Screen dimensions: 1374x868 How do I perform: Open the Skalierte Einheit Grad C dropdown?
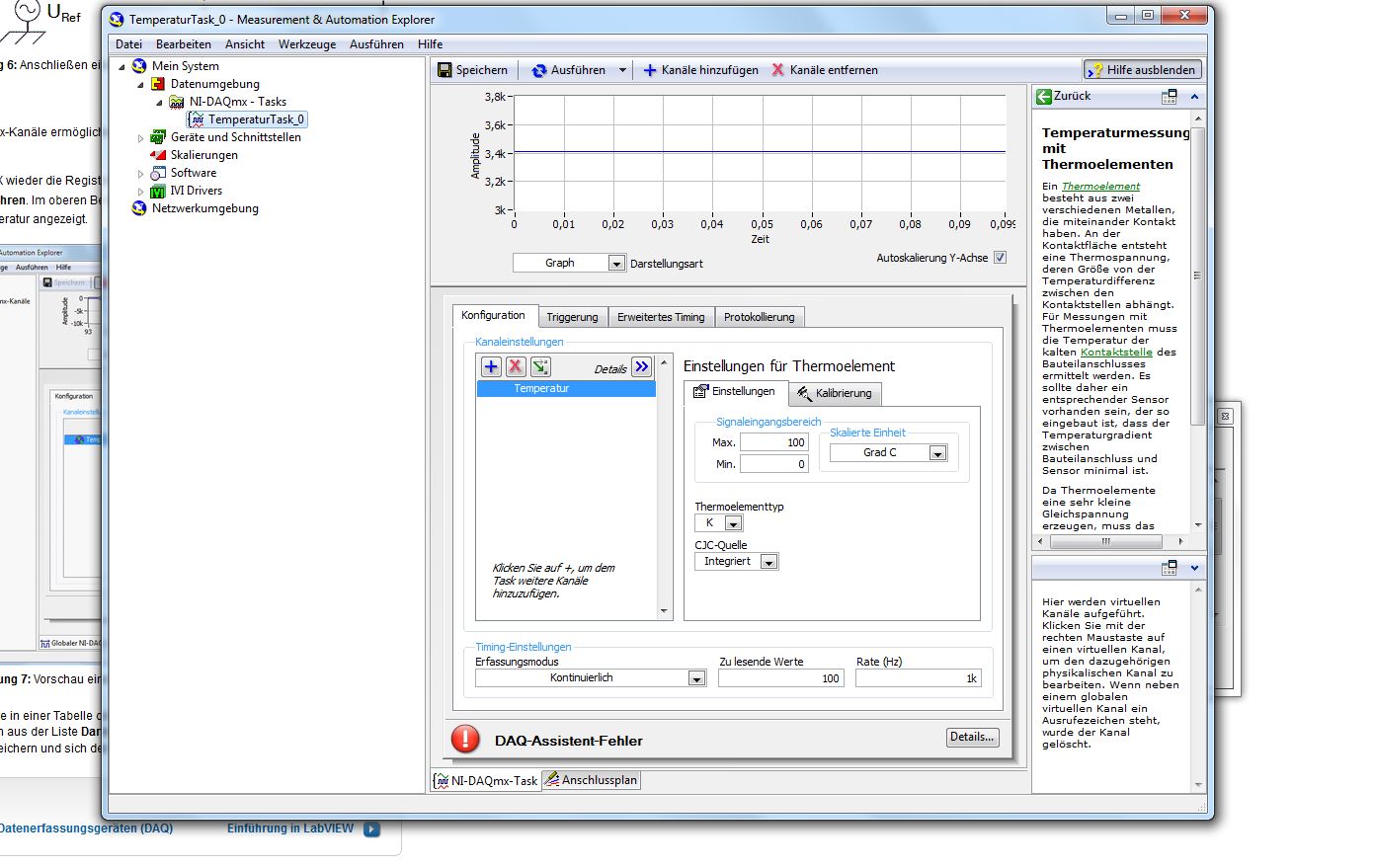tap(938, 453)
